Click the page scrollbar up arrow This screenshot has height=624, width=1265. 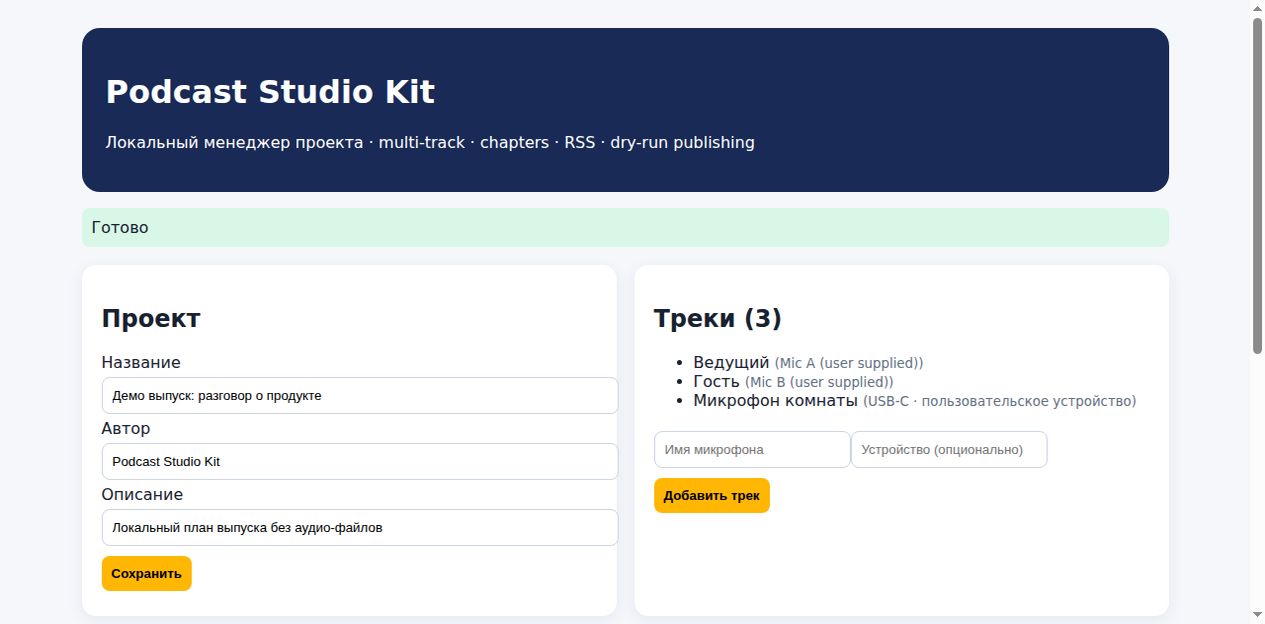coord(1257,8)
